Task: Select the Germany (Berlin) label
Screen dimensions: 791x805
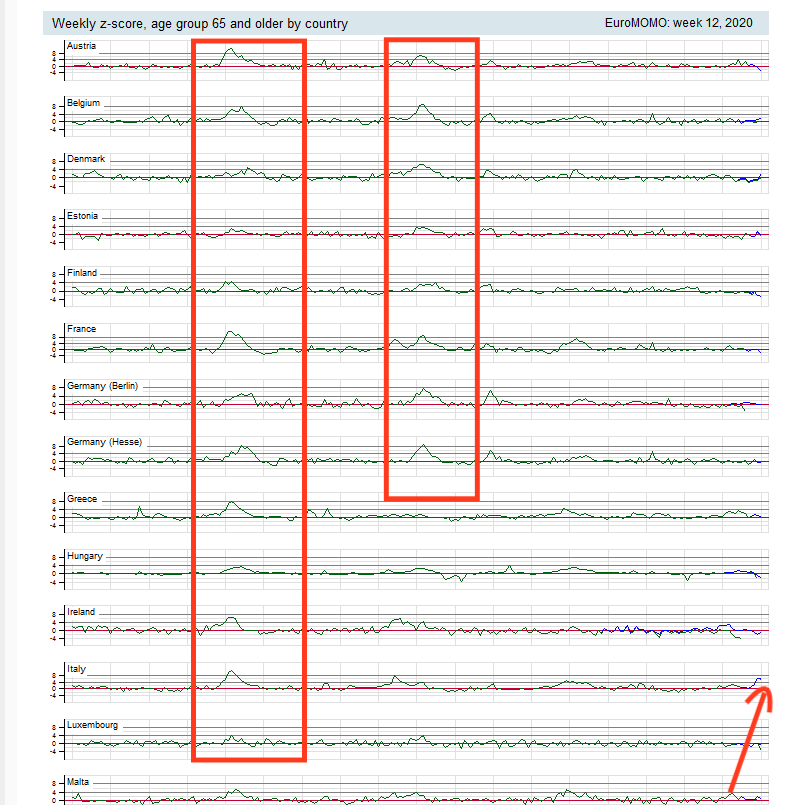Action: tap(102, 385)
